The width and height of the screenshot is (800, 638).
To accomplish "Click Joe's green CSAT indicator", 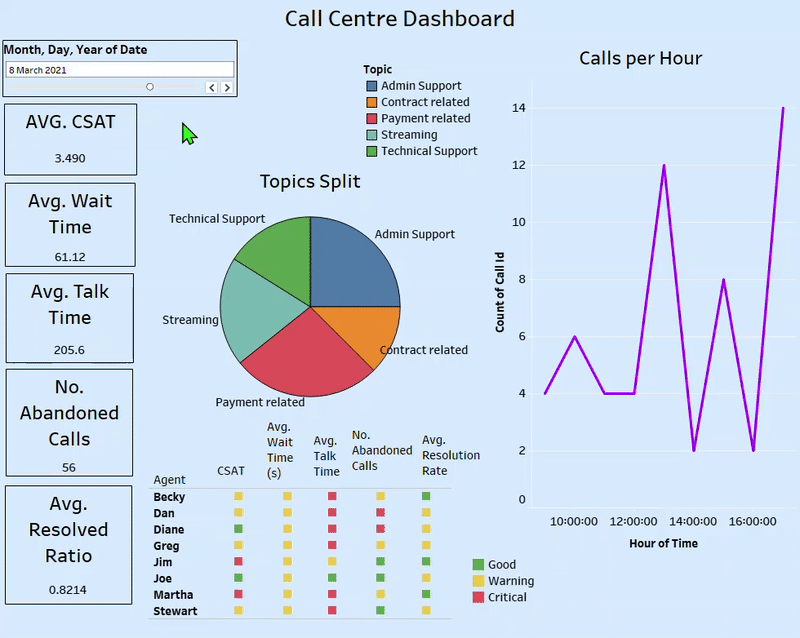I will tap(238, 578).
